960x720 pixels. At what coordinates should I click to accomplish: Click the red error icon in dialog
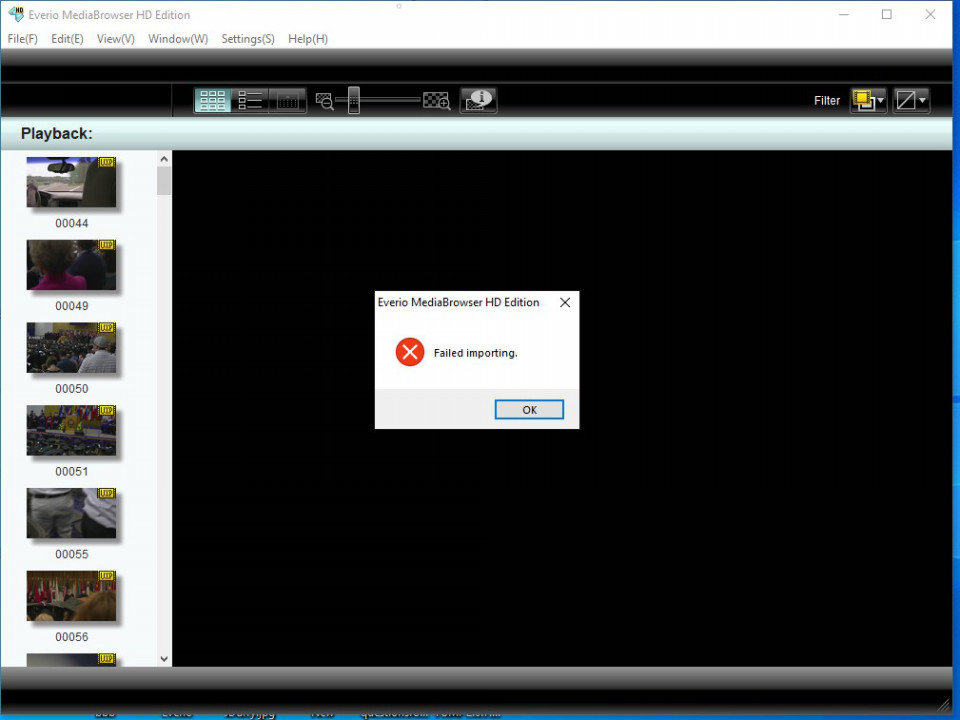coord(410,352)
